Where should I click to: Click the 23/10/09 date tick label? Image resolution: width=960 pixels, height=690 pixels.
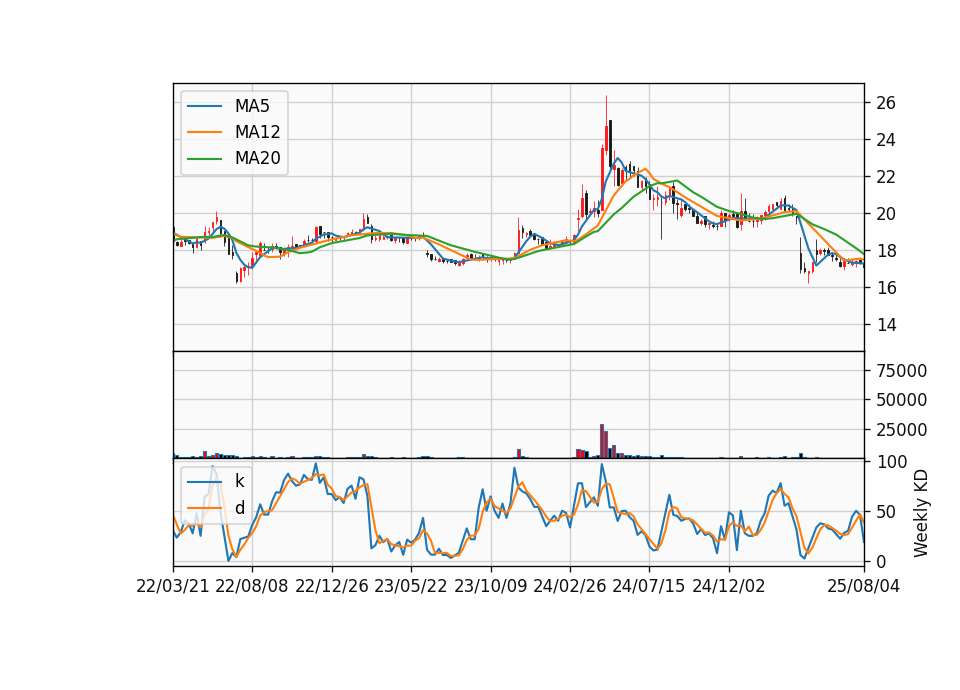coord(490,587)
